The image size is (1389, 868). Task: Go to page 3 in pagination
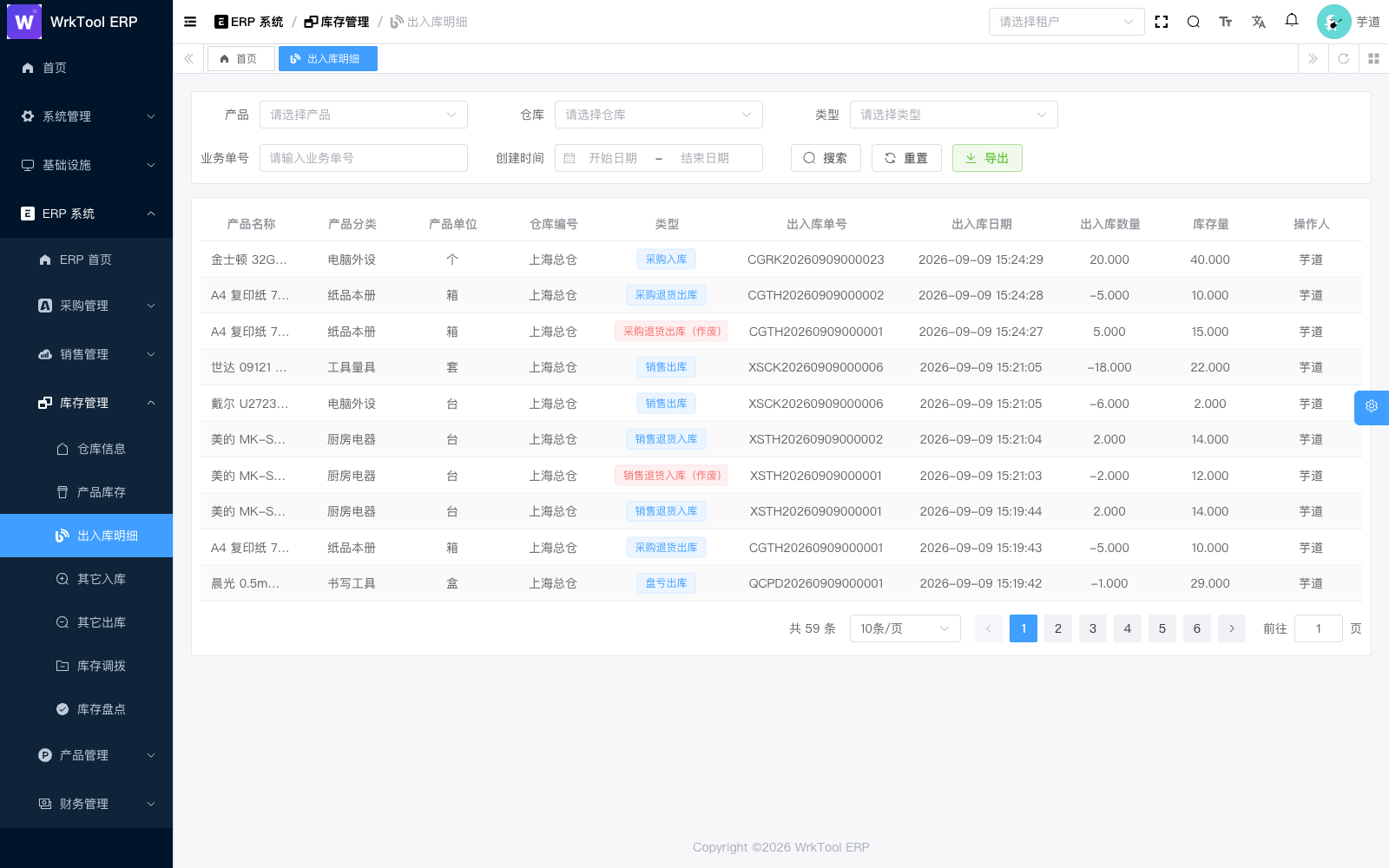(1092, 628)
